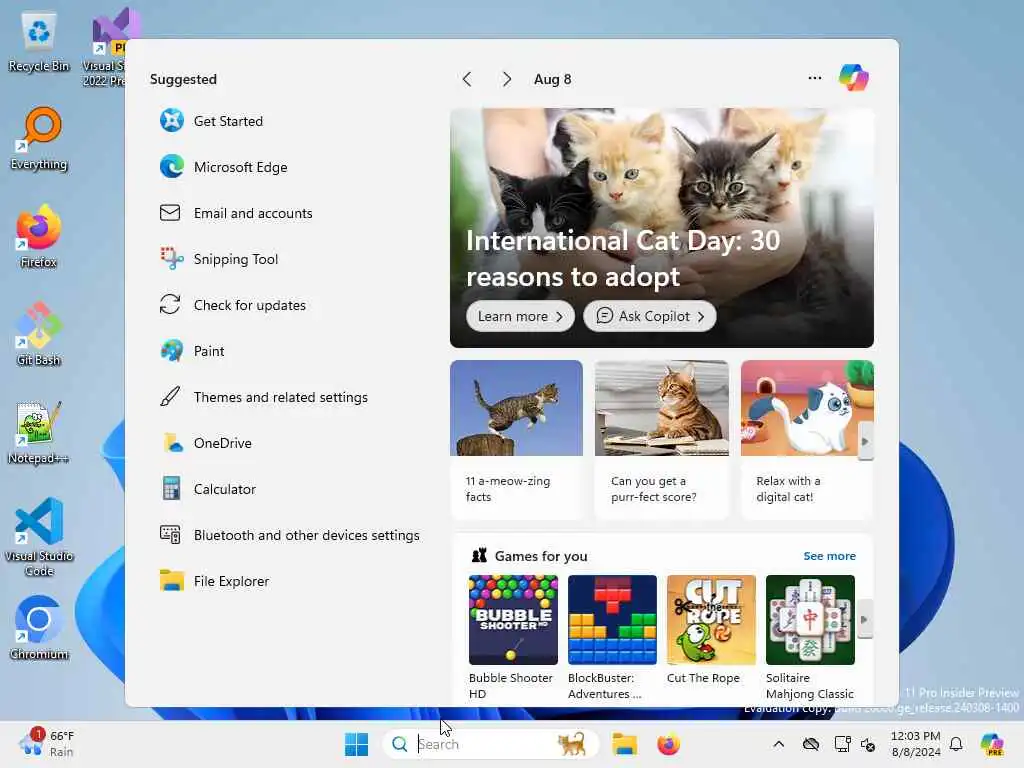Select the Git Bash desktop shortcut

[39, 334]
